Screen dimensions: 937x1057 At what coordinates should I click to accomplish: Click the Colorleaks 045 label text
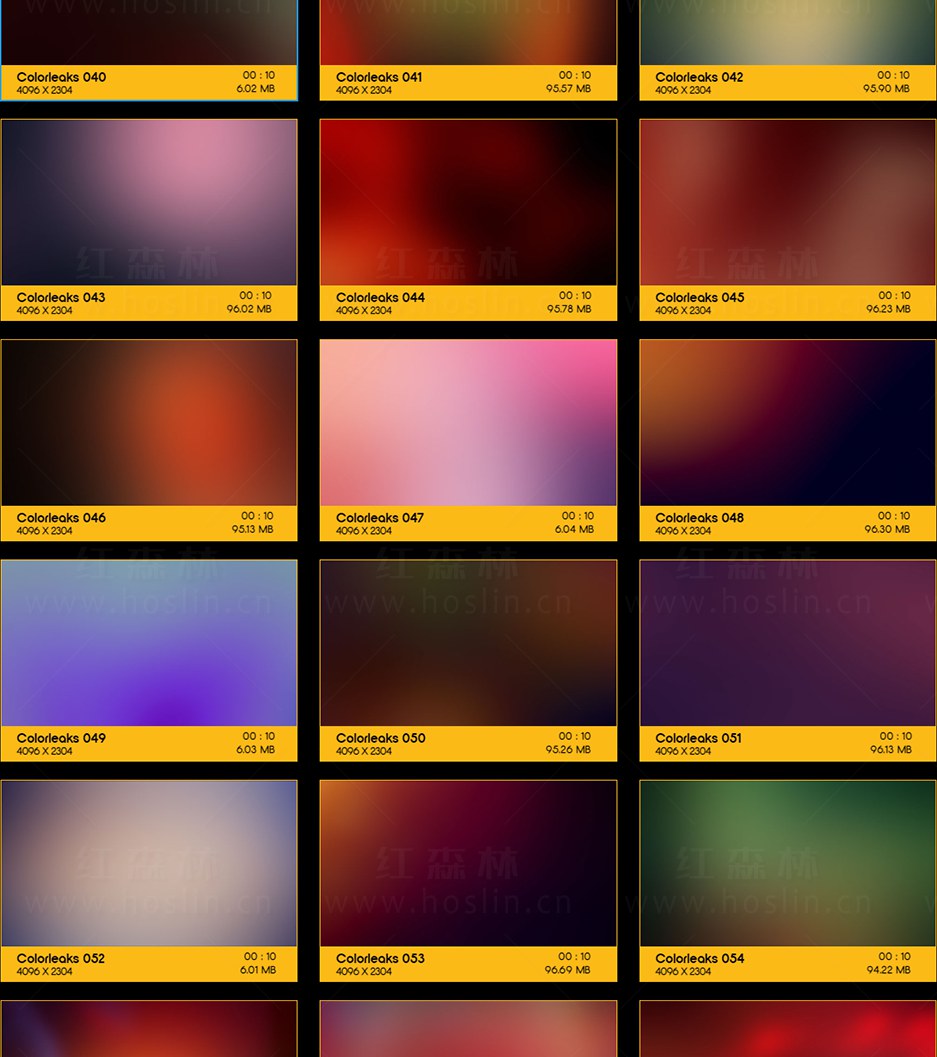pyautogui.click(x=700, y=297)
